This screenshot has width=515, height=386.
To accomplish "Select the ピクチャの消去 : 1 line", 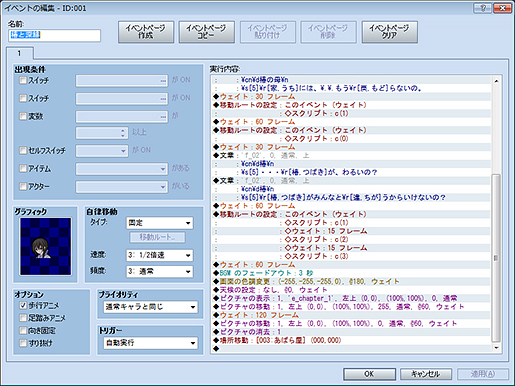I will 352,332.
